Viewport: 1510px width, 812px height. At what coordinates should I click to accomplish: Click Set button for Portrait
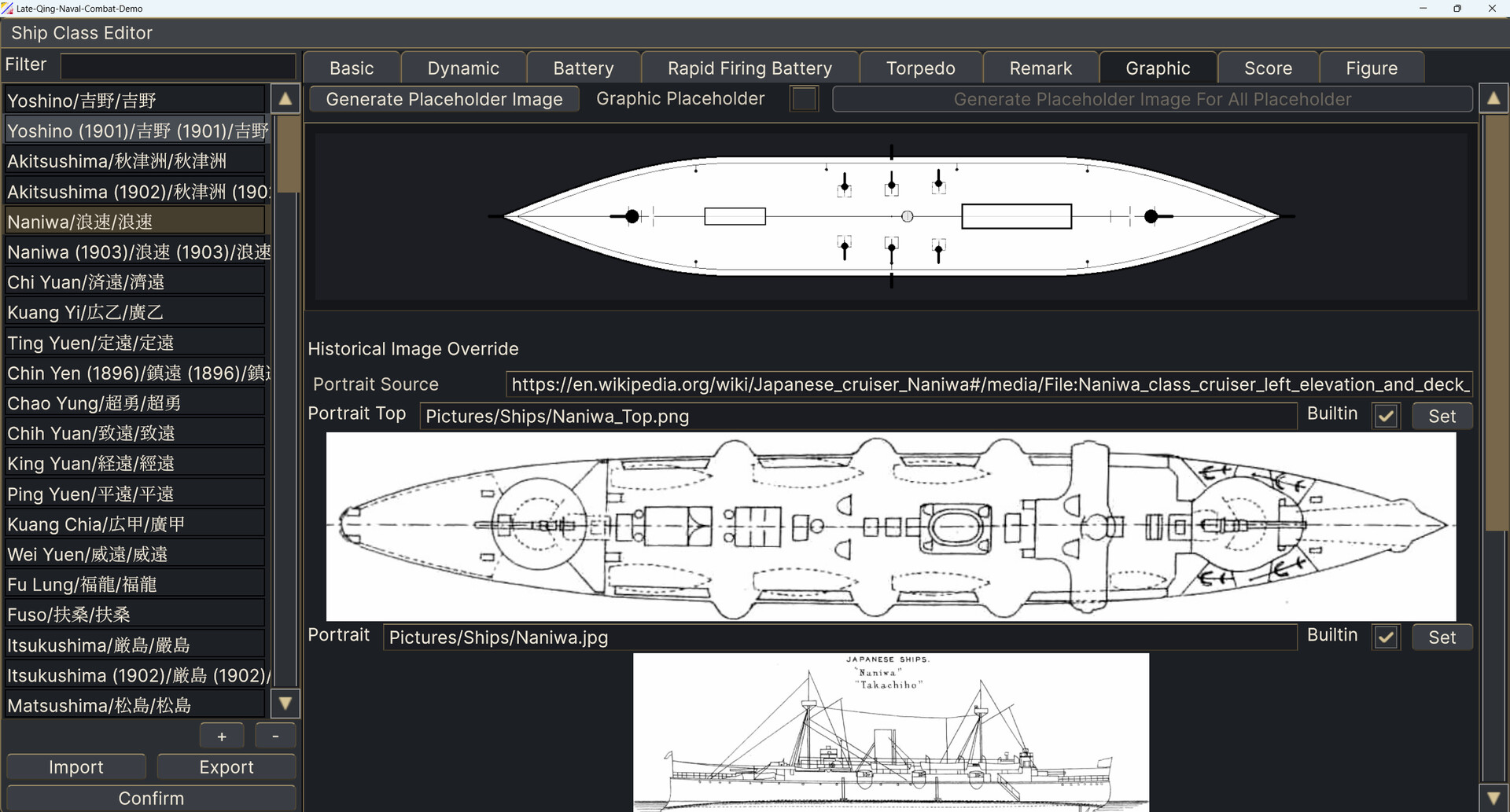(x=1442, y=637)
